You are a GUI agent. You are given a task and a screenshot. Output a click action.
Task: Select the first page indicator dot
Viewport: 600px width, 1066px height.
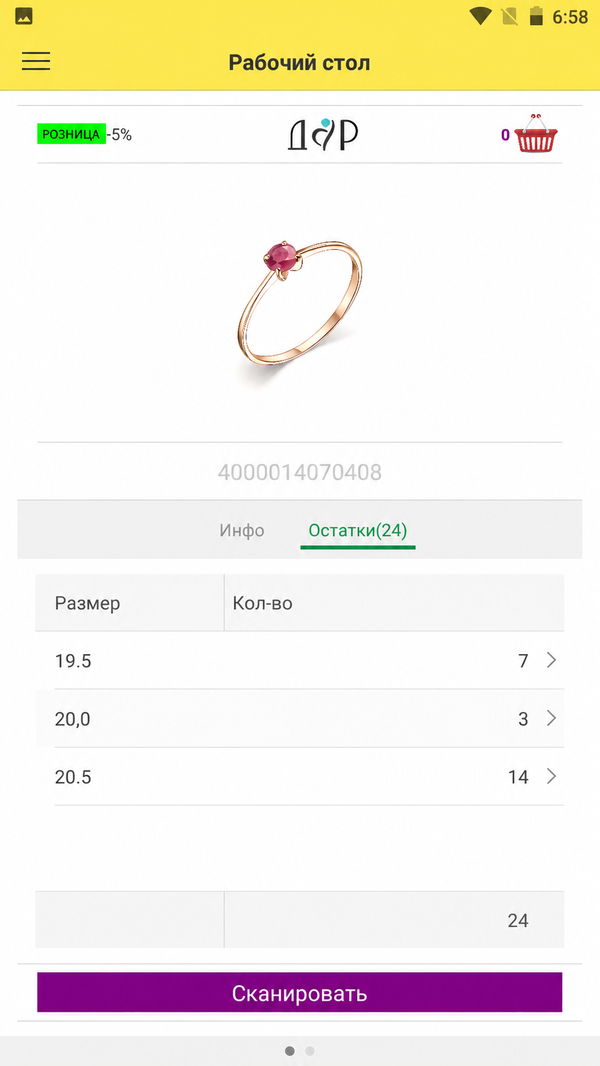pyautogui.click(x=290, y=1051)
